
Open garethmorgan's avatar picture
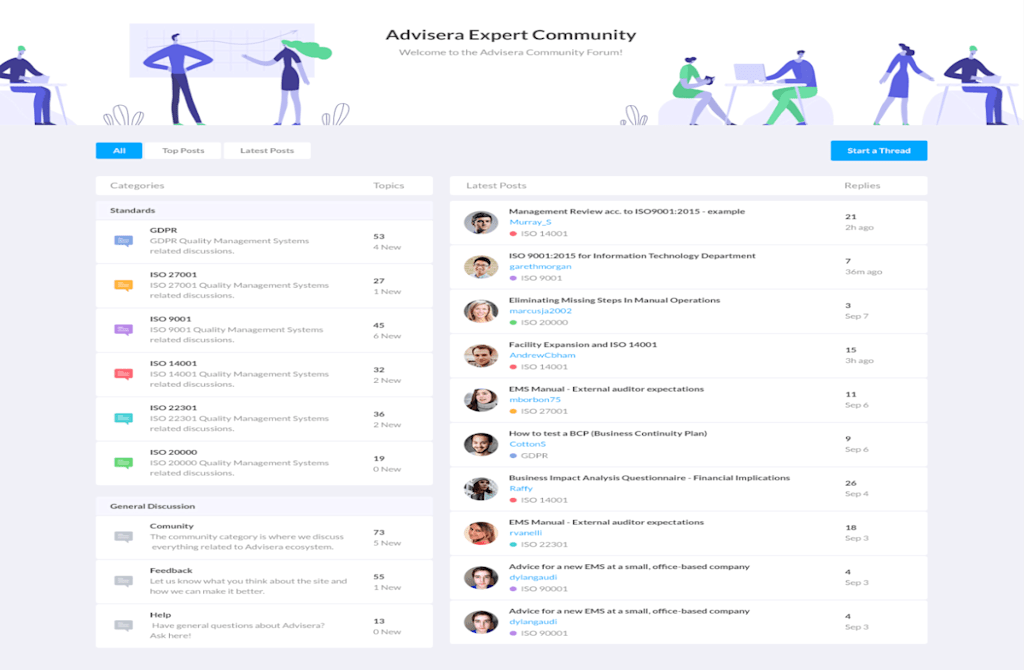click(x=481, y=267)
